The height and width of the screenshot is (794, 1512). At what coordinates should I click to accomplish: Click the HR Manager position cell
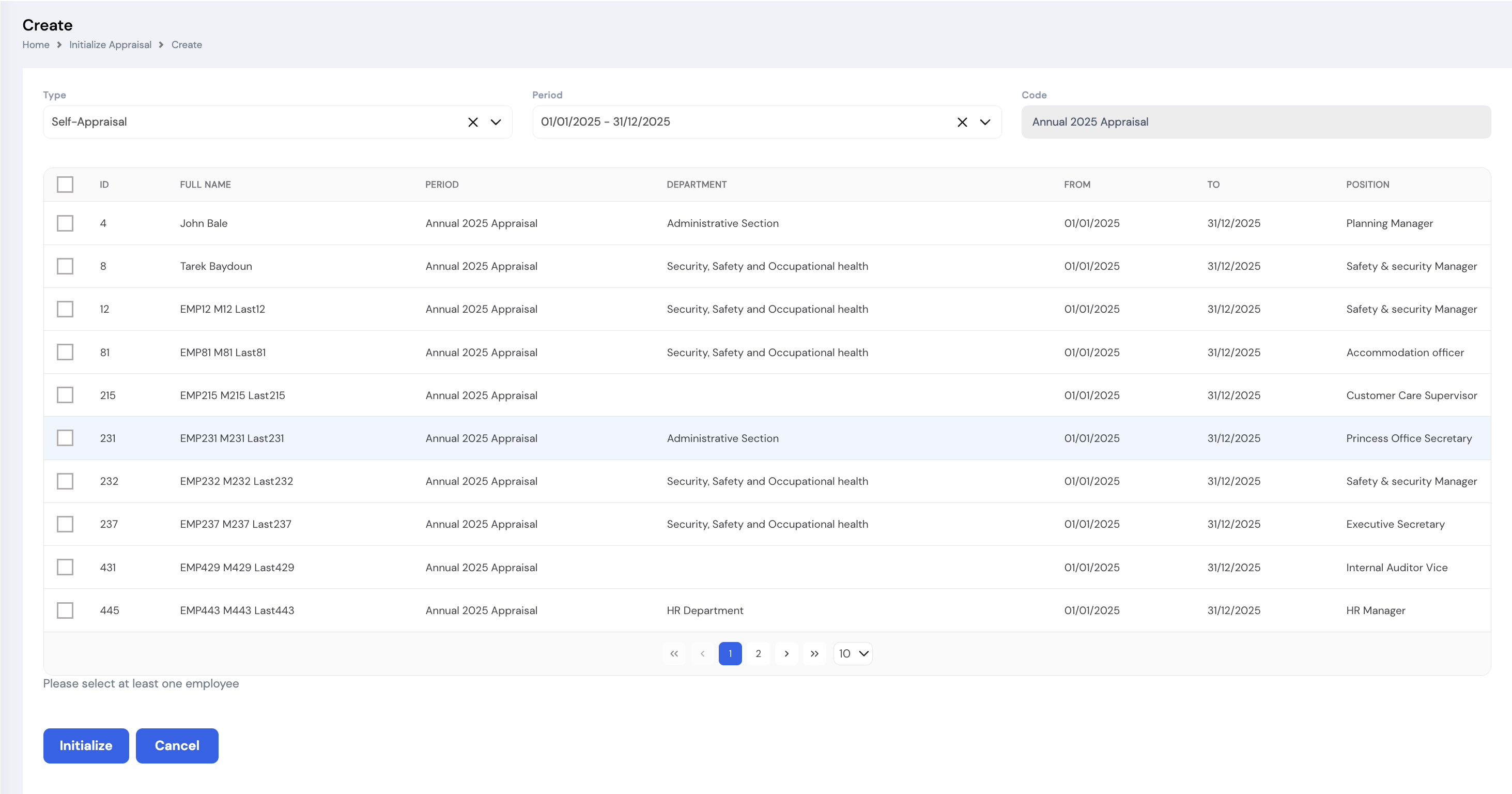coord(1376,610)
